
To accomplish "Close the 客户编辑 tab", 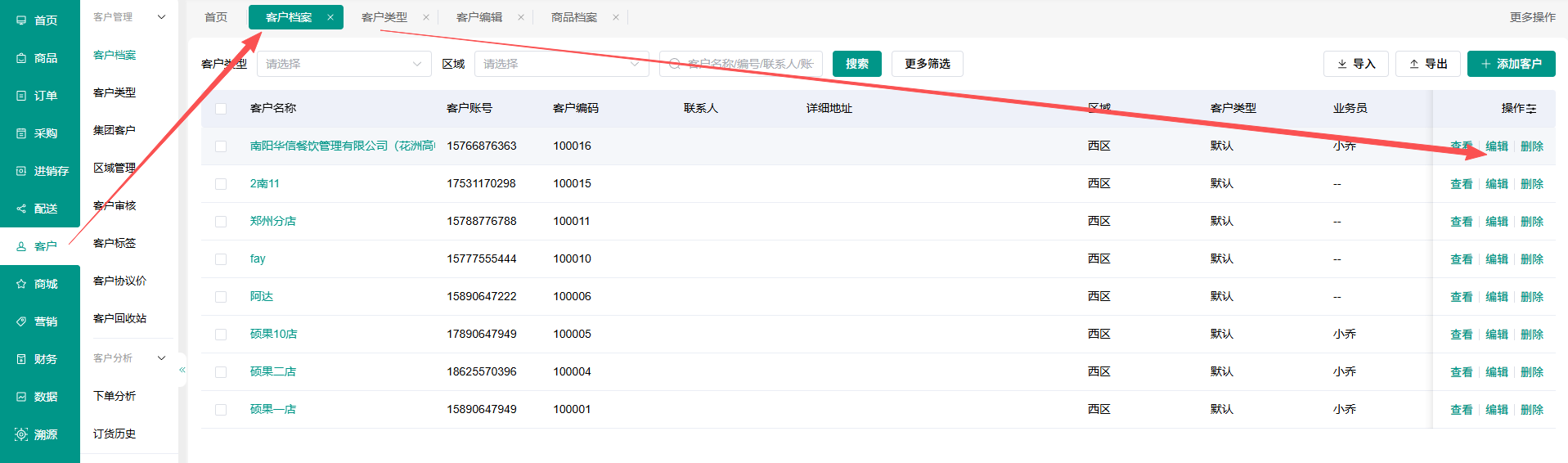I will [521, 17].
